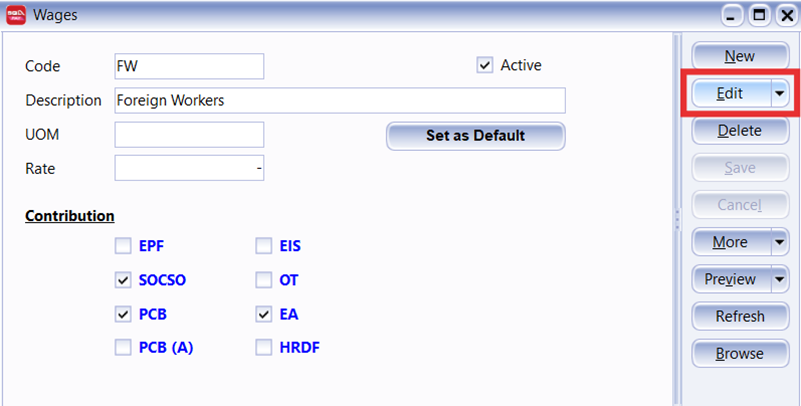Check the HRDF contribution box

(264, 348)
